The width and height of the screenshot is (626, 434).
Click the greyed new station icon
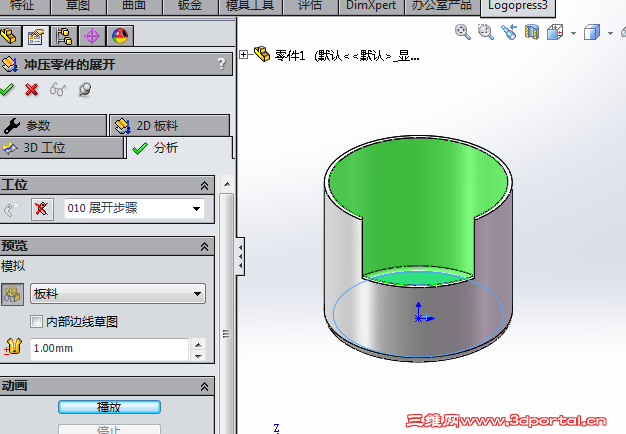coord(12,209)
